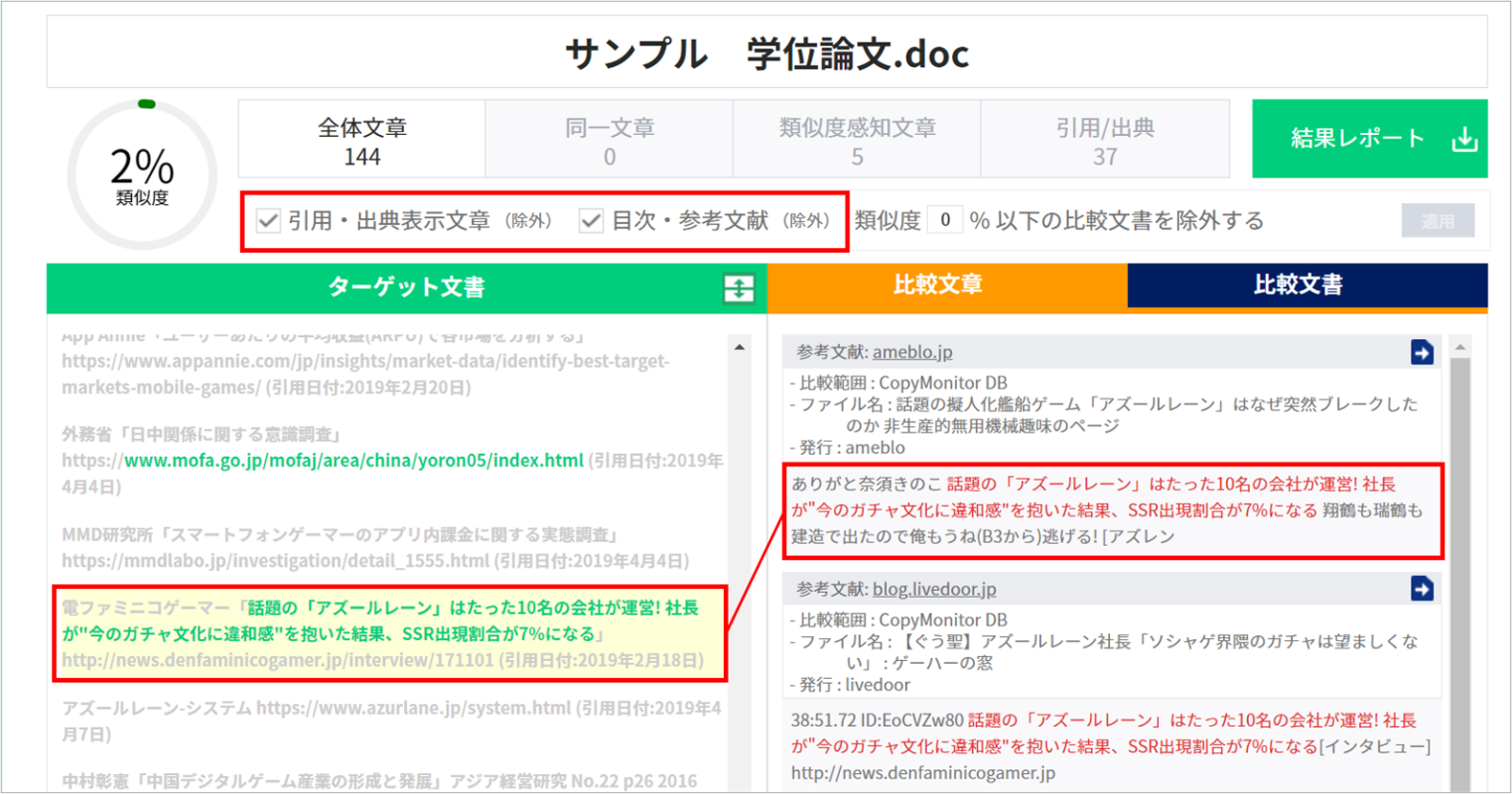Screen dimensions: 1512x794
Task: Click the swap/expand icon on ターゲット文書 header
Action: [x=739, y=288]
